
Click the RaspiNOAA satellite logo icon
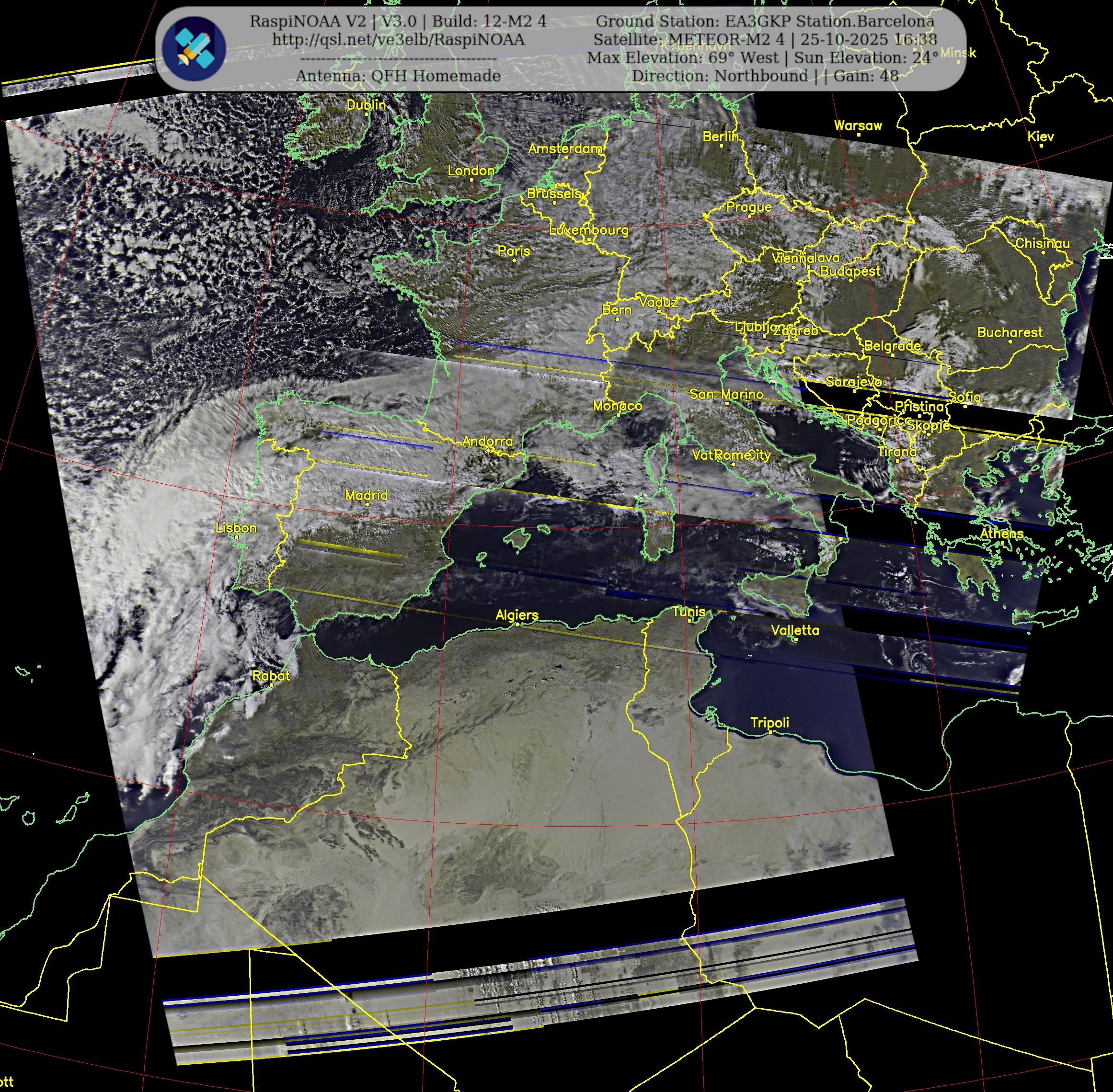pos(194,48)
